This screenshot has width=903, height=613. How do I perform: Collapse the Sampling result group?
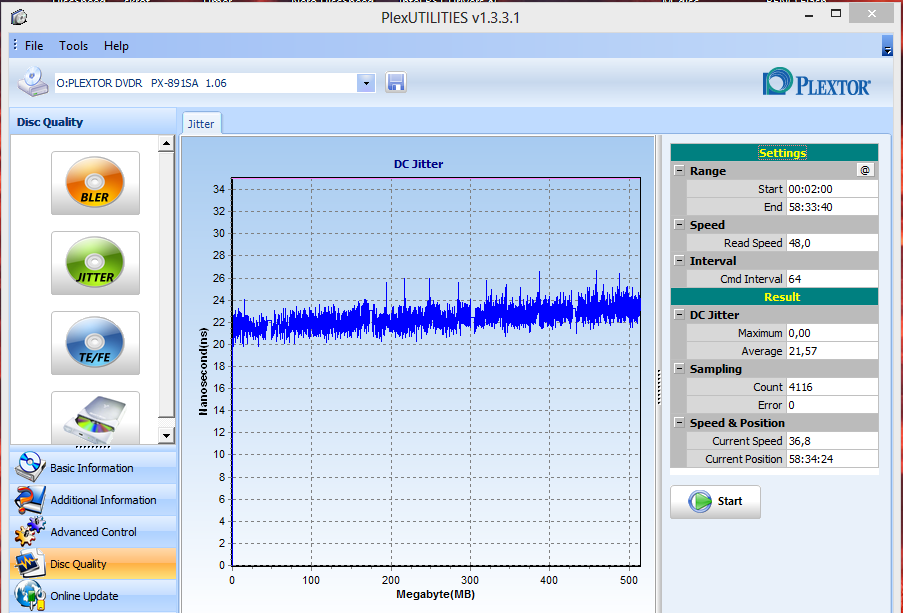pos(680,369)
